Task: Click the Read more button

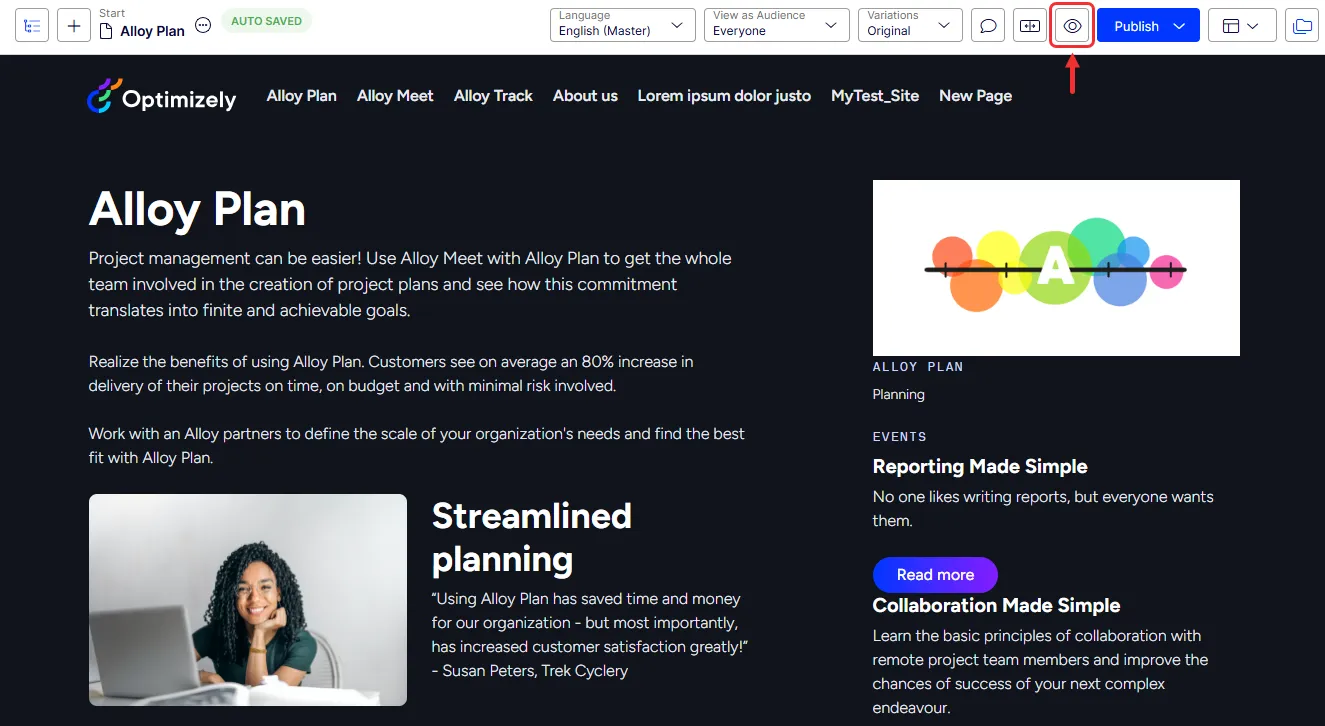Action: 935,575
